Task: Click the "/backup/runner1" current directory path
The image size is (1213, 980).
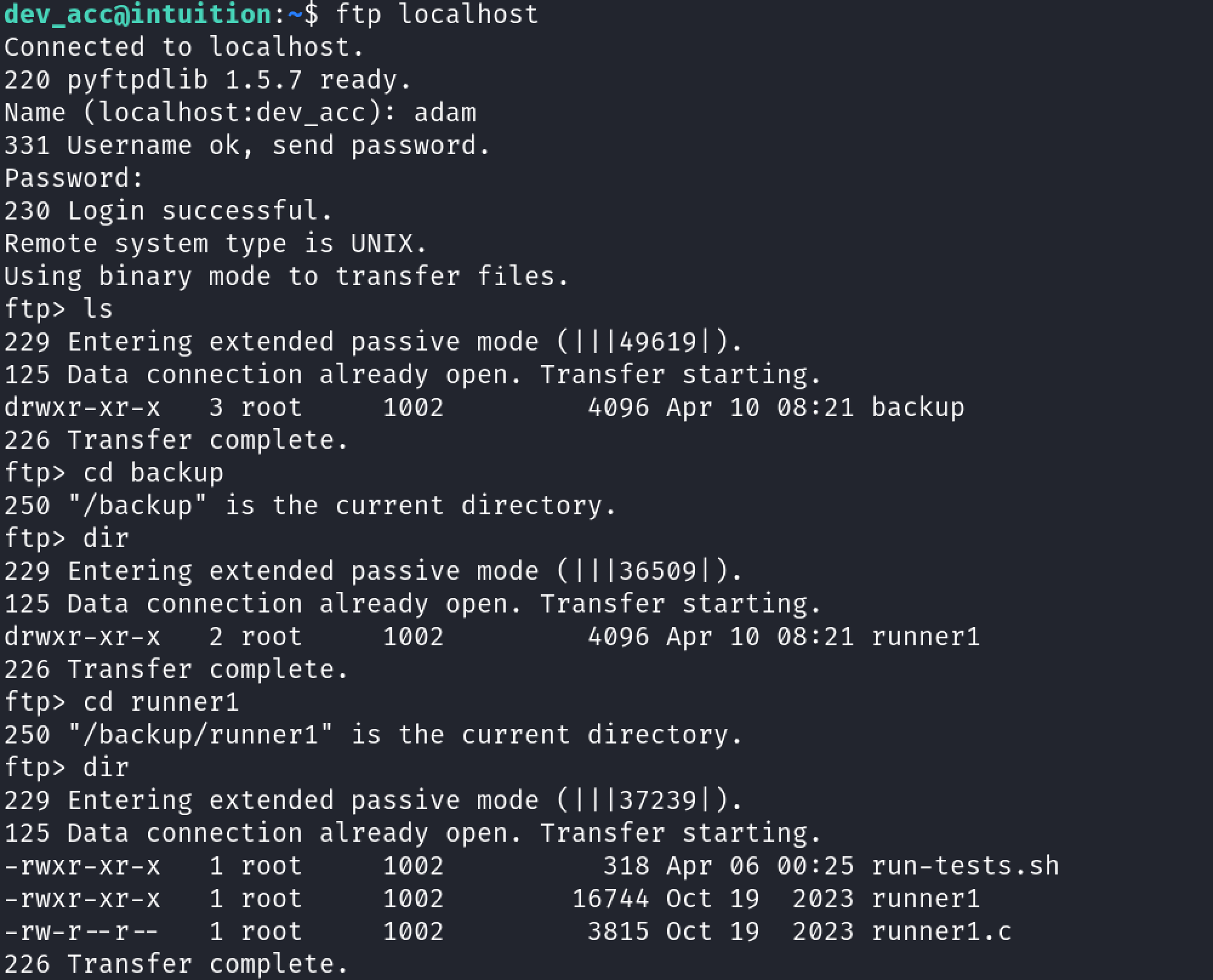Action: (x=201, y=735)
